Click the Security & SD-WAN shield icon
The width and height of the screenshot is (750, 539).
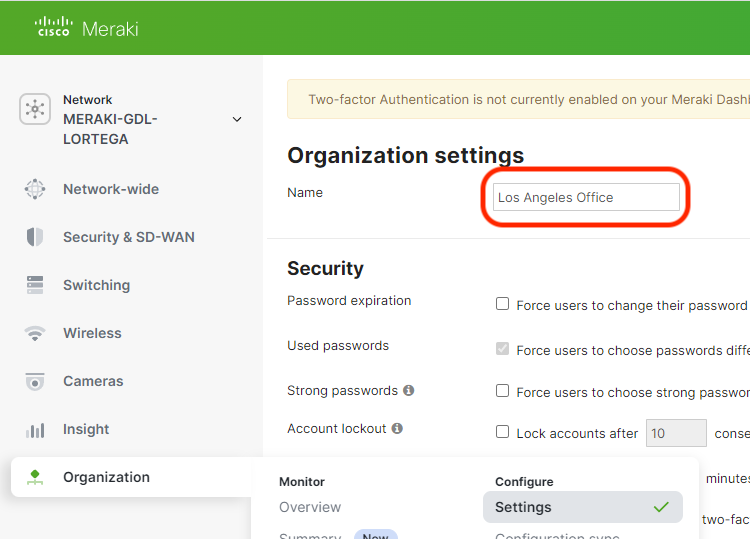35,237
